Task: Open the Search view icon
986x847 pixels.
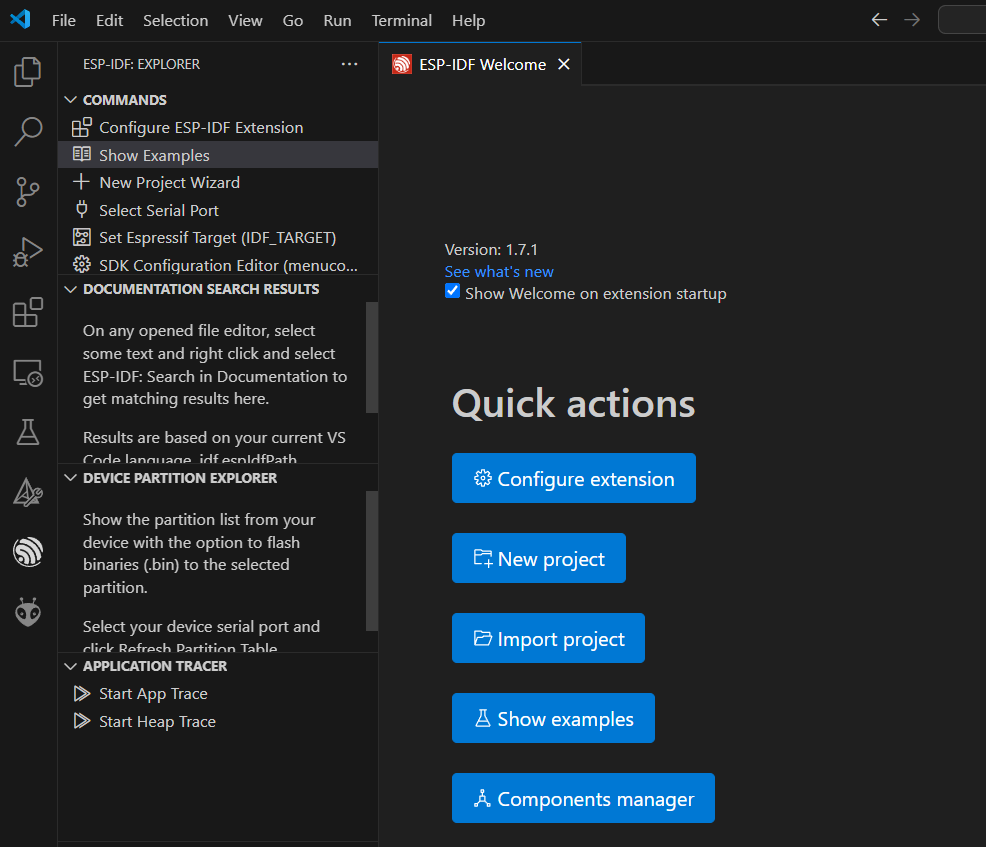Action: coord(28,131)
